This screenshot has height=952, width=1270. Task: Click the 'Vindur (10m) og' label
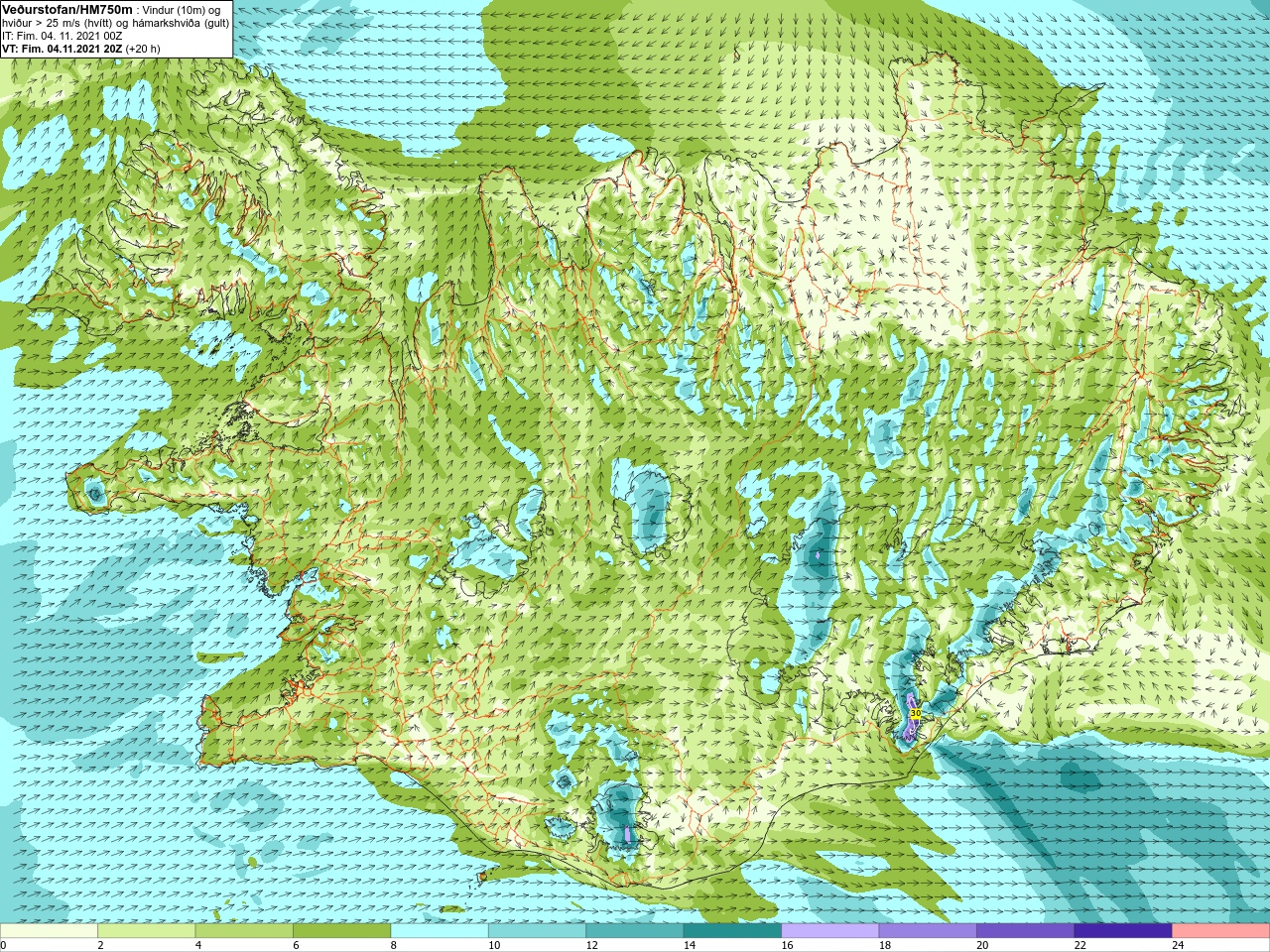click(x=182, y=9)
